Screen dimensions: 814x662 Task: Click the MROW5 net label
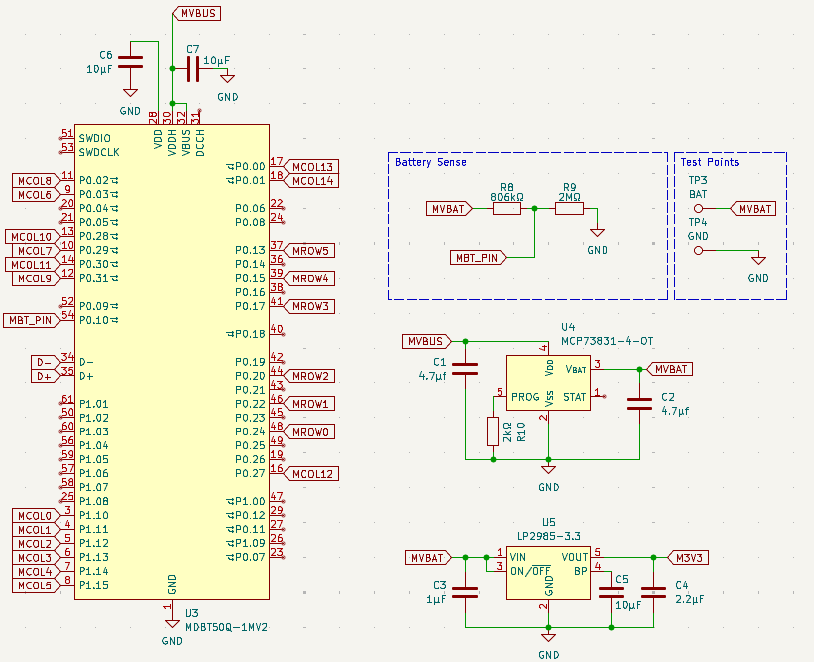click(313, 250)
